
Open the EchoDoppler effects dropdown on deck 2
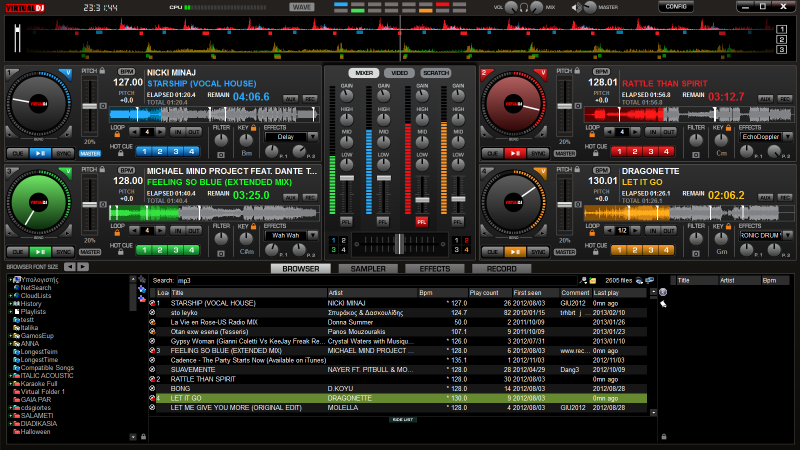(788, 137)
